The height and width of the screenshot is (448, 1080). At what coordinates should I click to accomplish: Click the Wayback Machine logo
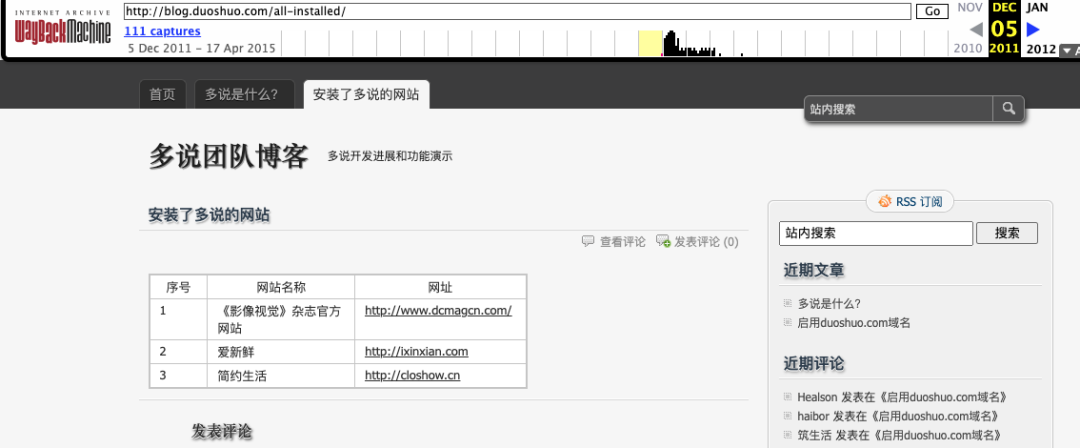point(62,28)
